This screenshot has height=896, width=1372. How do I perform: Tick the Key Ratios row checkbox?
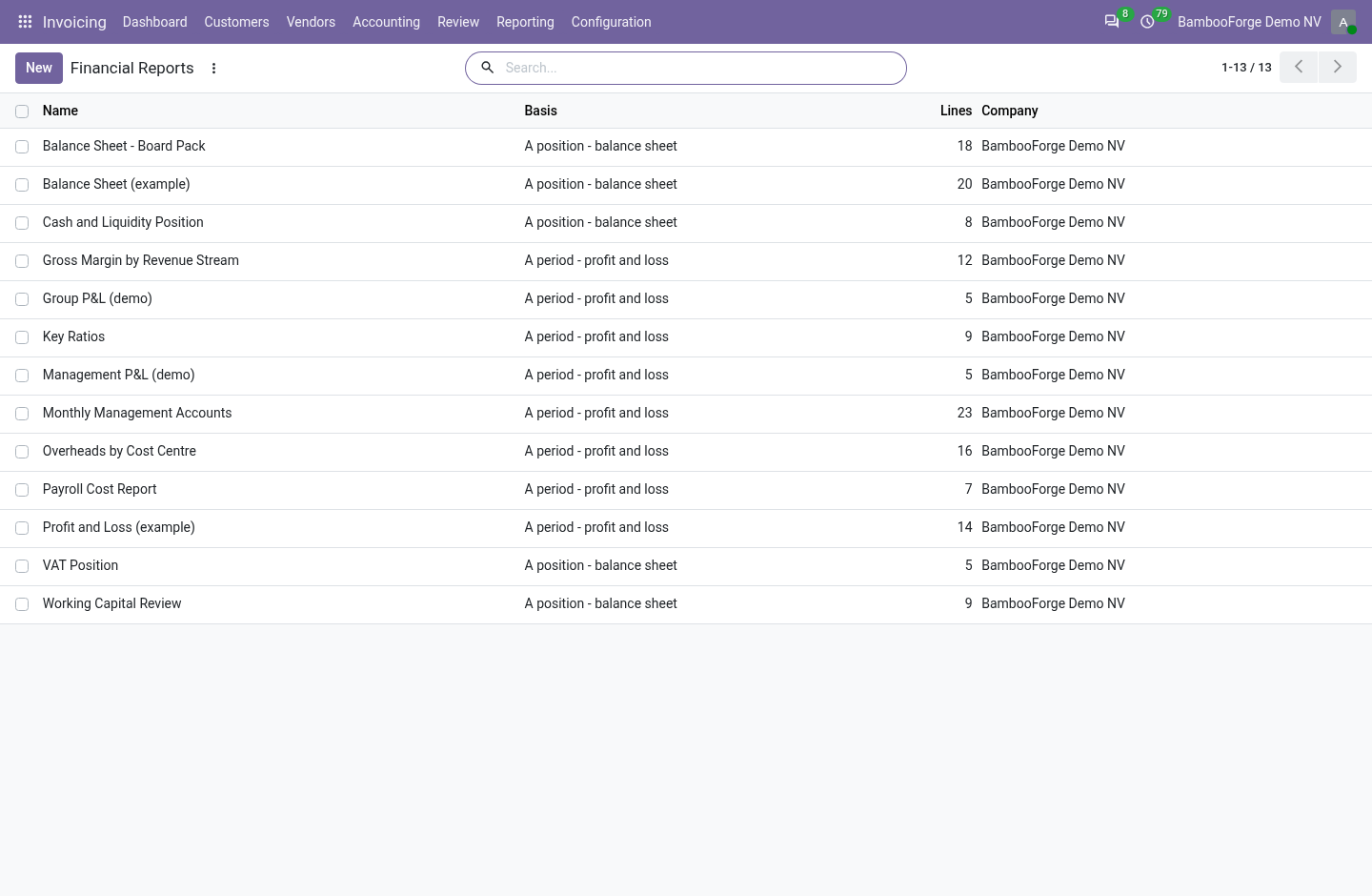[x=22, y=337]
